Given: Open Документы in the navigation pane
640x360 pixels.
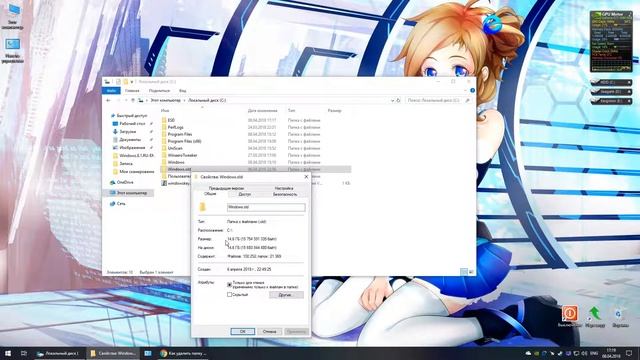Looking at the screenshot, I should 130,140.
